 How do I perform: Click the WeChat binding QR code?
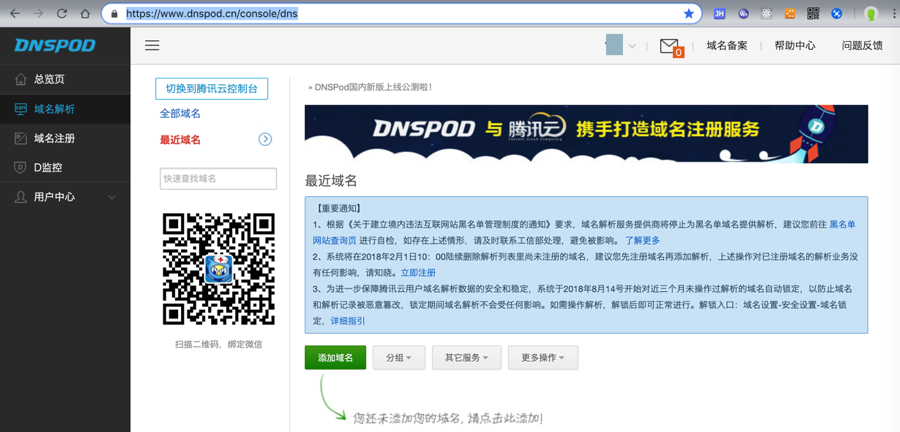219,269
